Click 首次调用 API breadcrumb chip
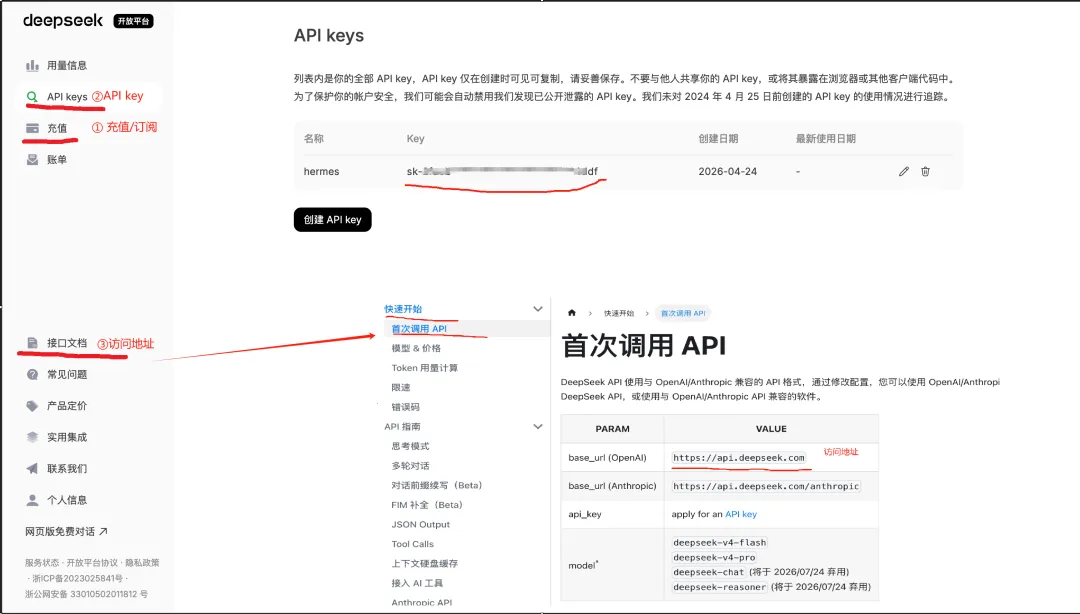 point(683,313)
